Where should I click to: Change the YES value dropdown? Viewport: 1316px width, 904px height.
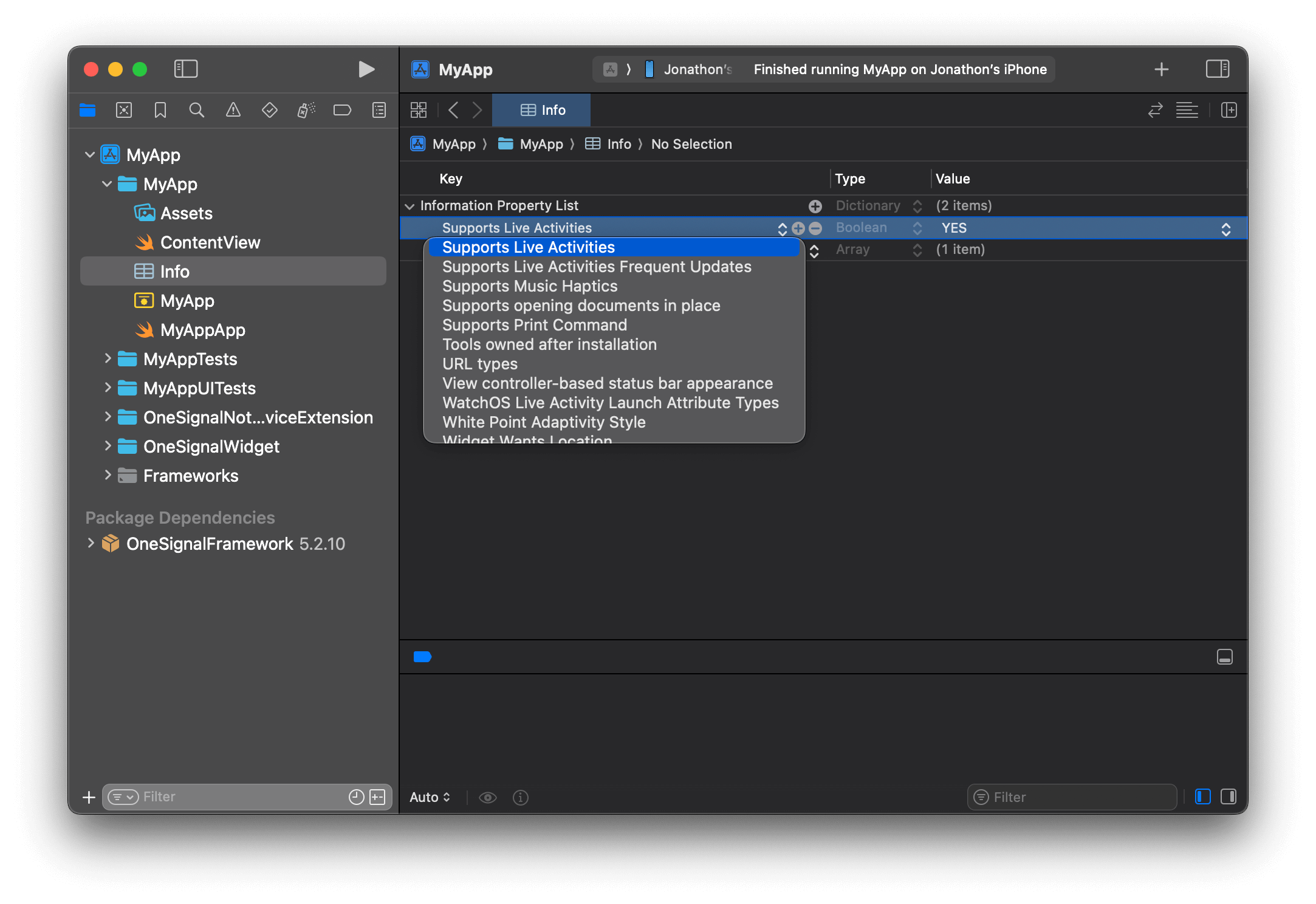[1225, 229]
